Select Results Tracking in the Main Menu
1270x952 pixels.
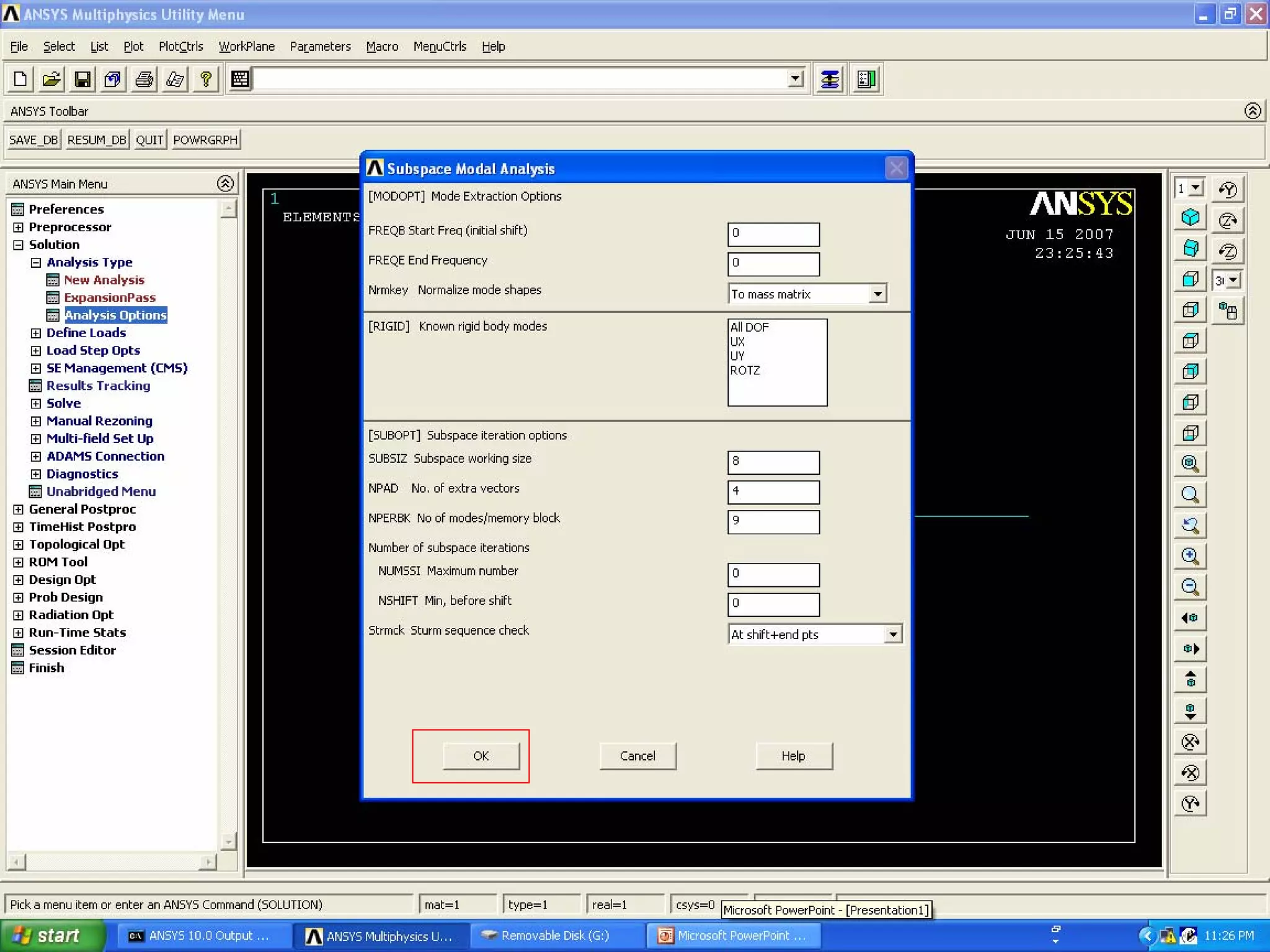point(98,386)
